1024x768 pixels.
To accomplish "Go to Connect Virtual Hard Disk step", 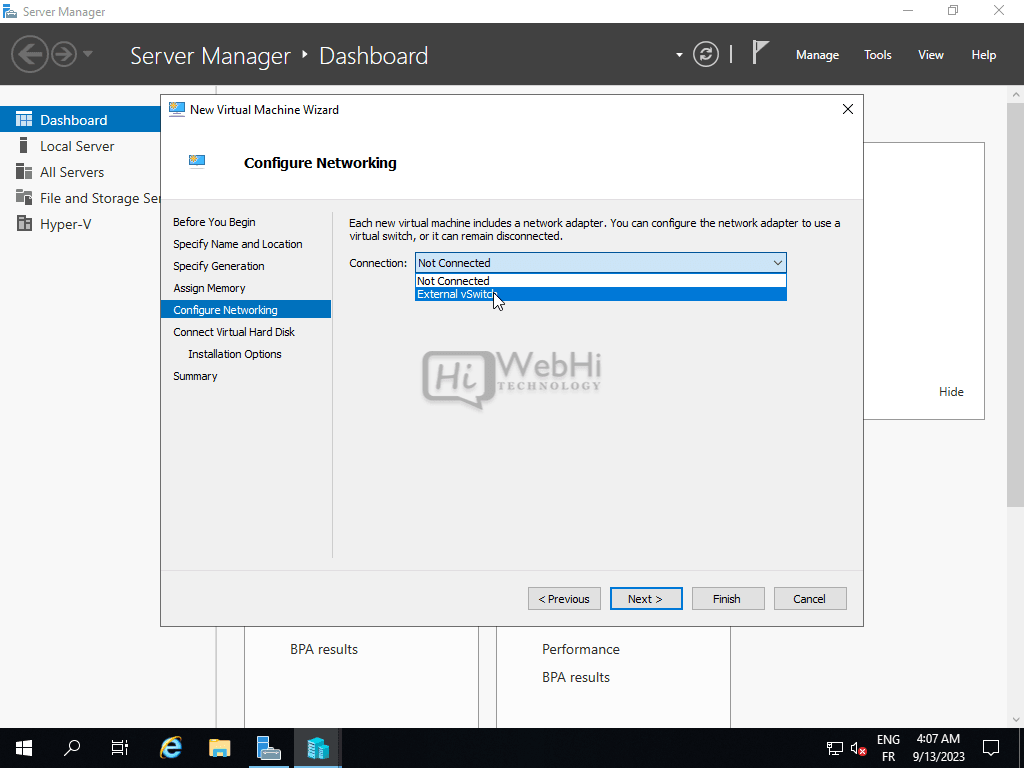I will pos(234,332).
